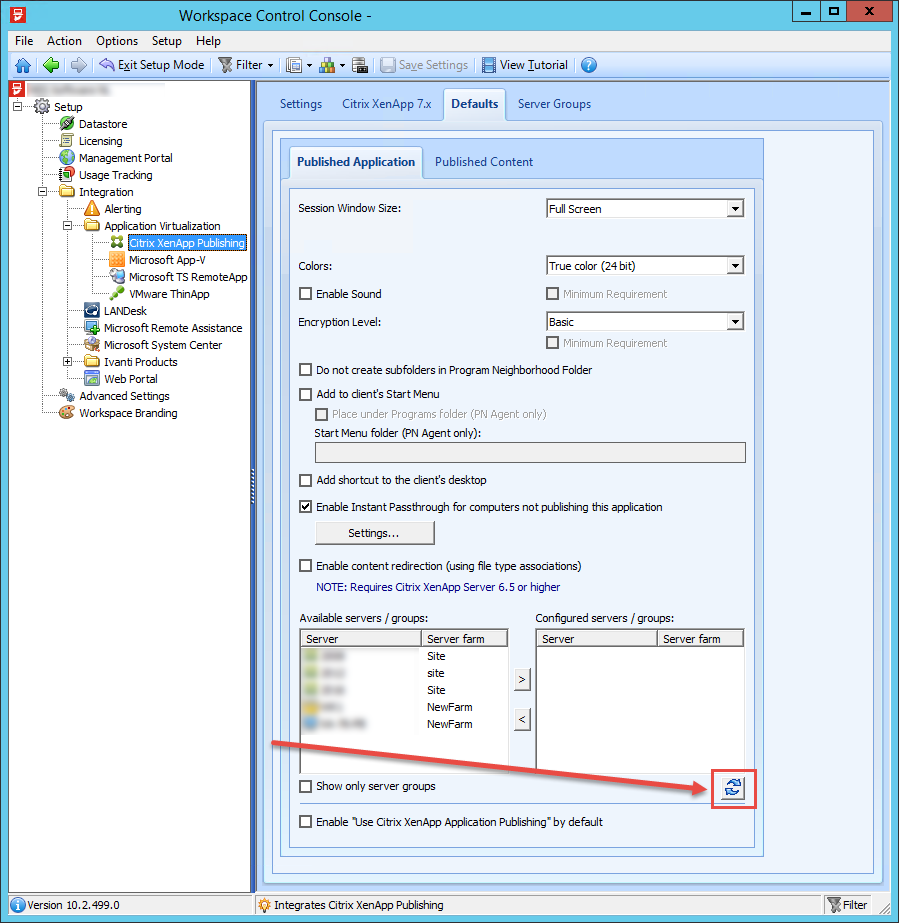
Task: Open the Server Groups tab
Action: pos(554,103)
